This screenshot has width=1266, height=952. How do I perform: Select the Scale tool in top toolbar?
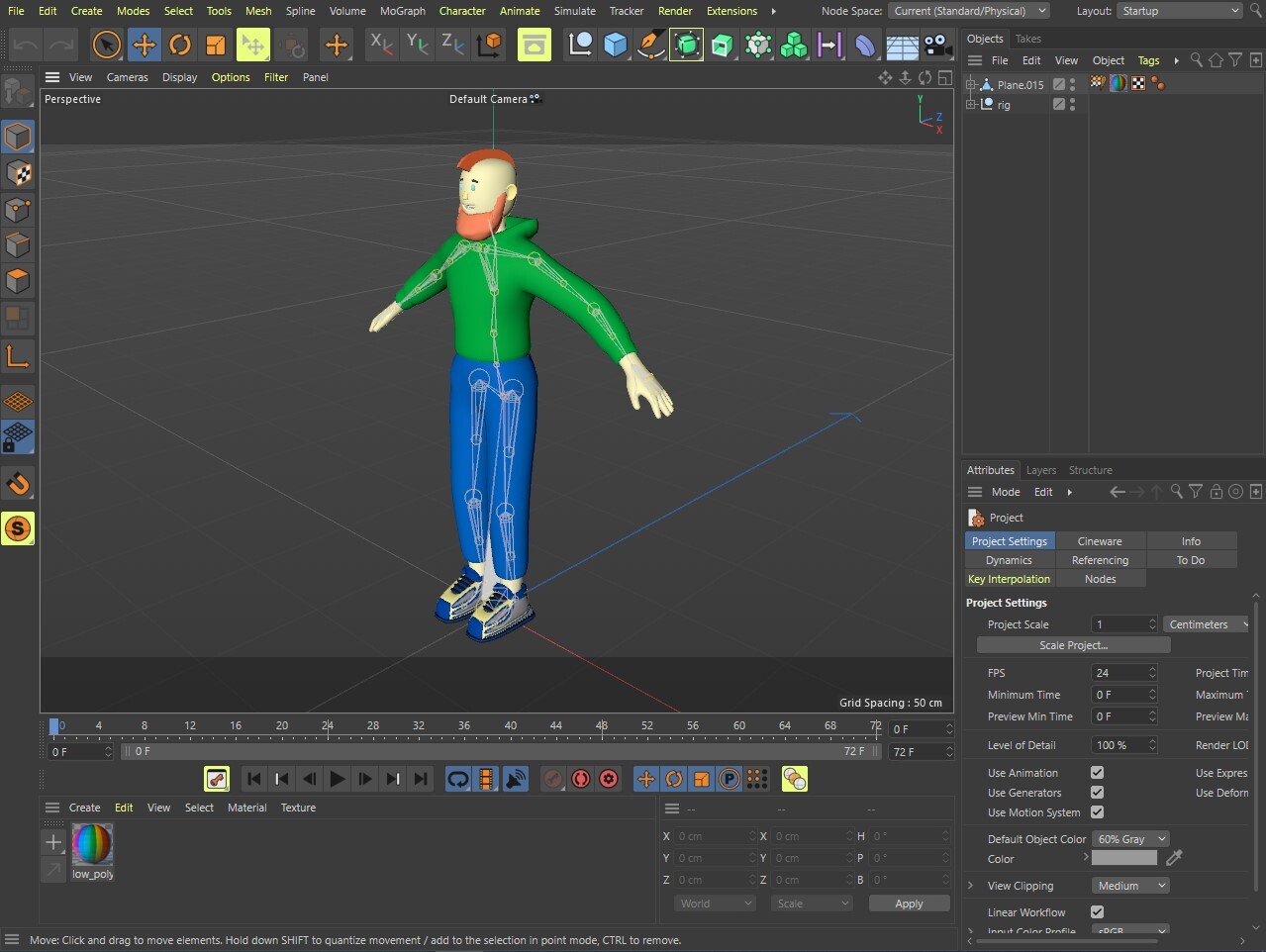215,45
